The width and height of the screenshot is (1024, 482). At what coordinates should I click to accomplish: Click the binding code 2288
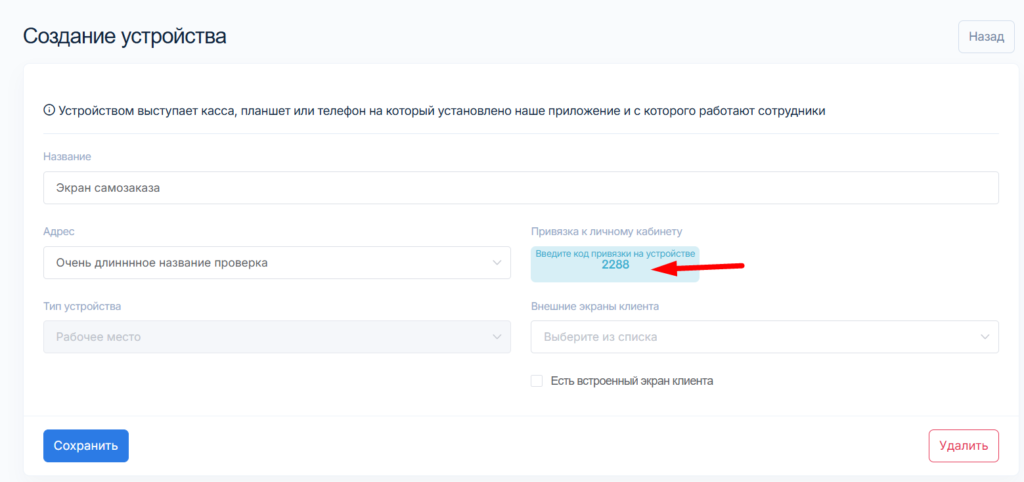pos(615,266)
